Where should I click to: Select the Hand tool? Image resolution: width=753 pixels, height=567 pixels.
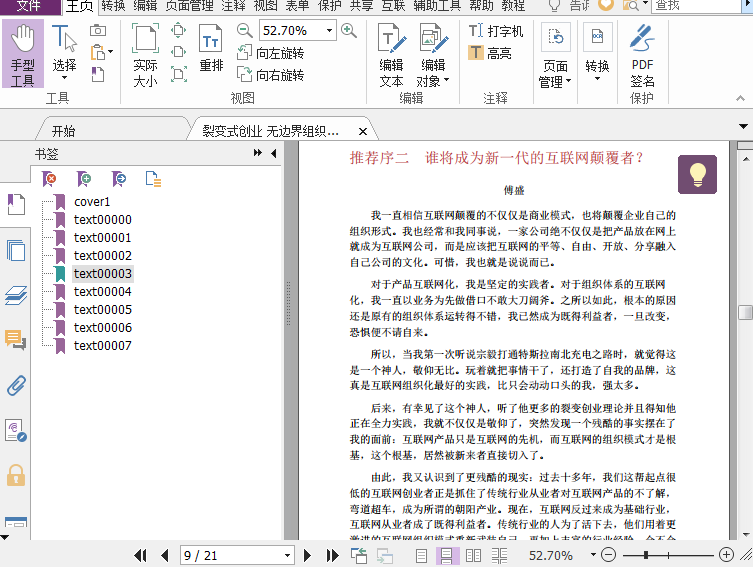[23, 54]
